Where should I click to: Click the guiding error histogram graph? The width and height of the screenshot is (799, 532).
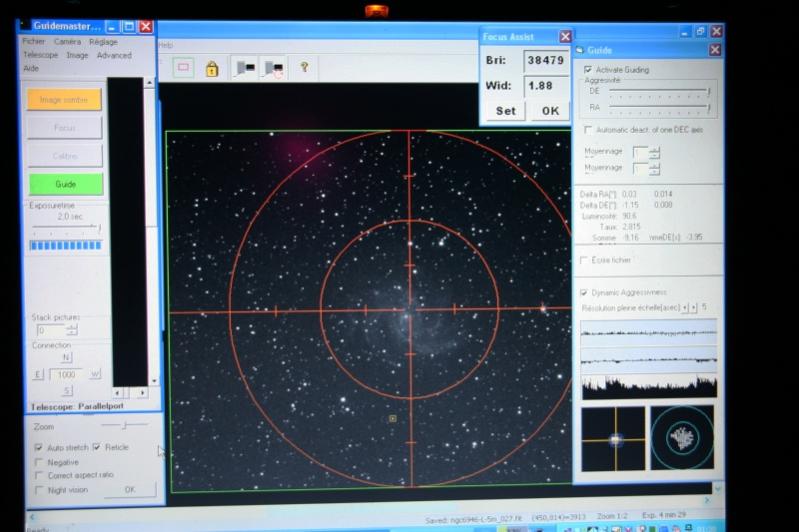point(649,387)
